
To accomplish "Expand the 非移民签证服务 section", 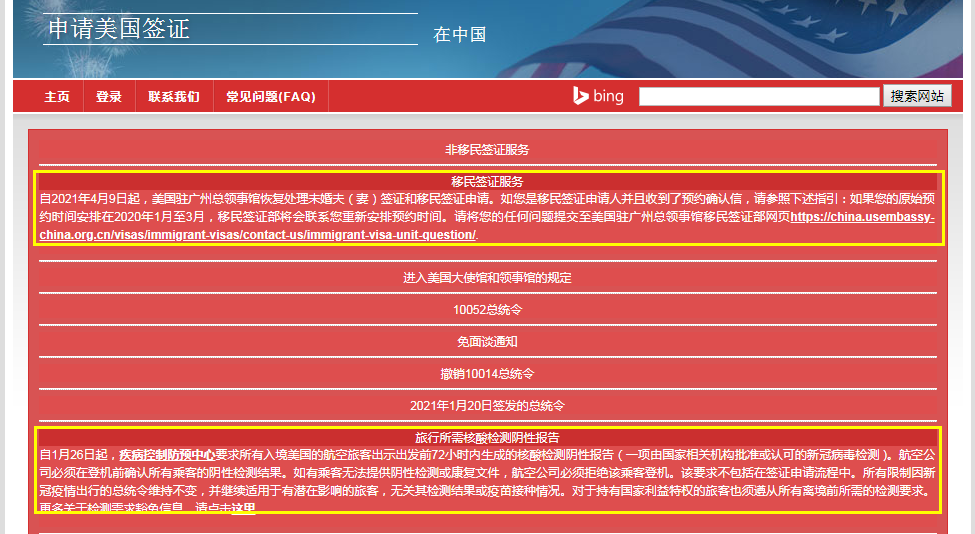I will pos(488,150).
